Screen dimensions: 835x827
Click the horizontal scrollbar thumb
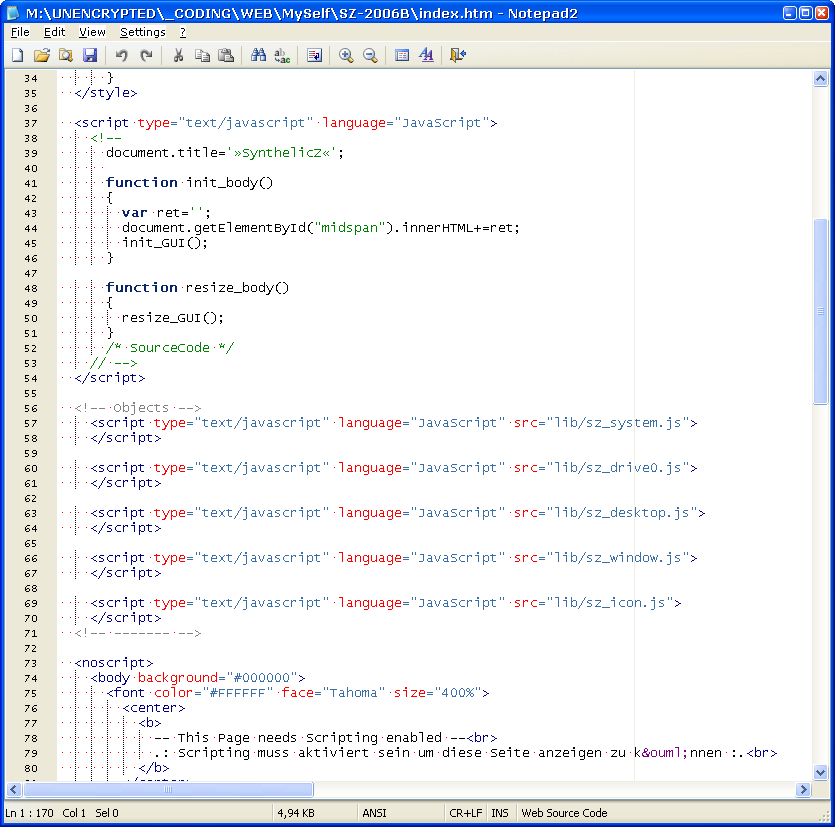click(x=168, y=789)
